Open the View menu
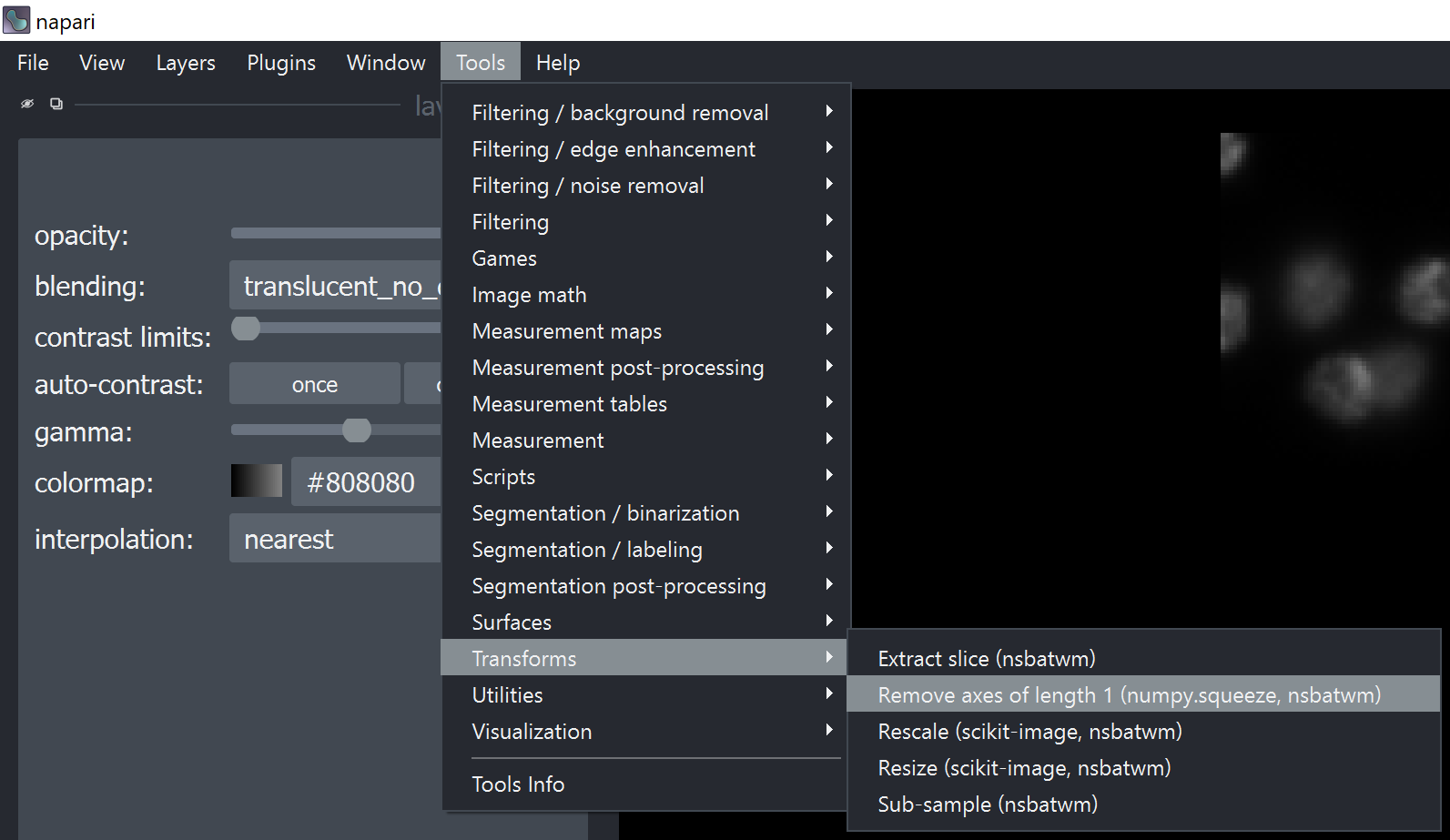 [x=102, y=63]
